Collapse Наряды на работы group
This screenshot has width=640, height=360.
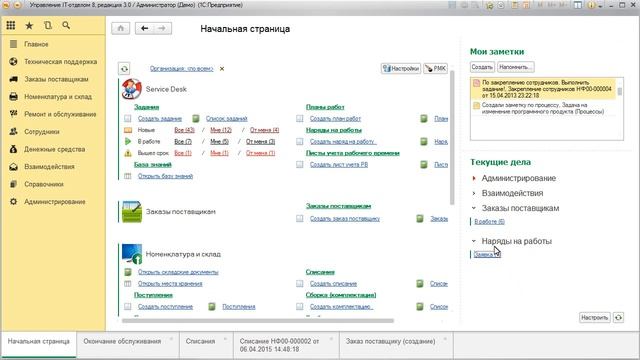pos(474,241)
